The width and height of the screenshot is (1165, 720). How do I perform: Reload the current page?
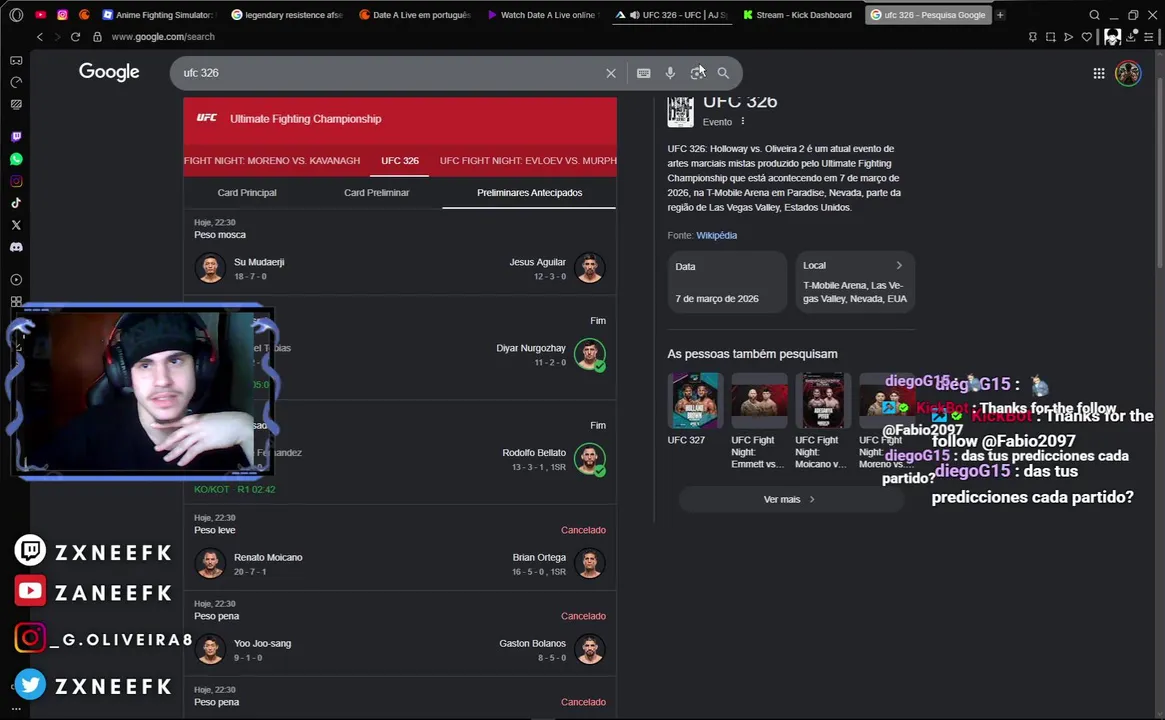(x=75, y=36)
